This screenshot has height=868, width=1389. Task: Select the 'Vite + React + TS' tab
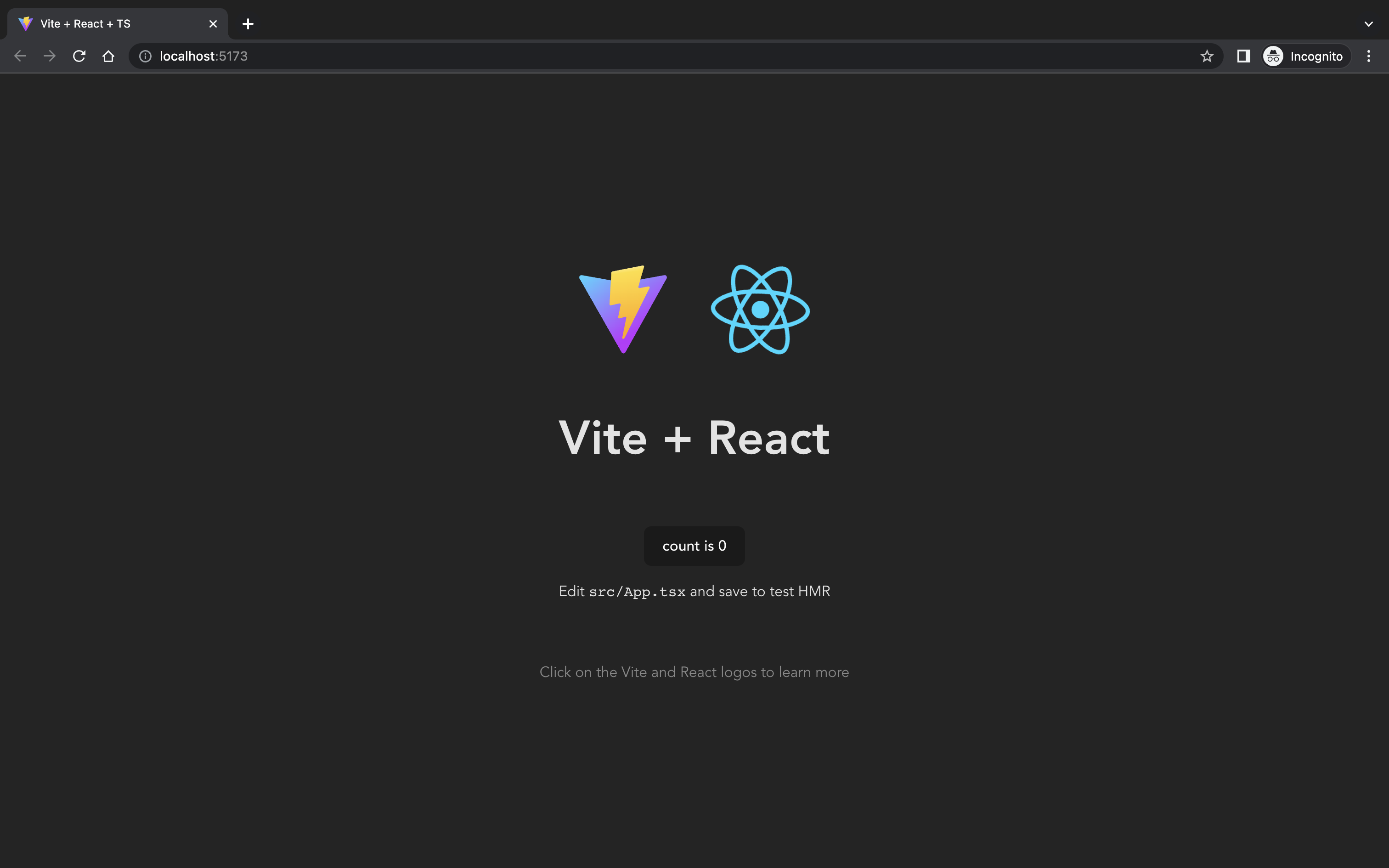click(x=118, y=24)
